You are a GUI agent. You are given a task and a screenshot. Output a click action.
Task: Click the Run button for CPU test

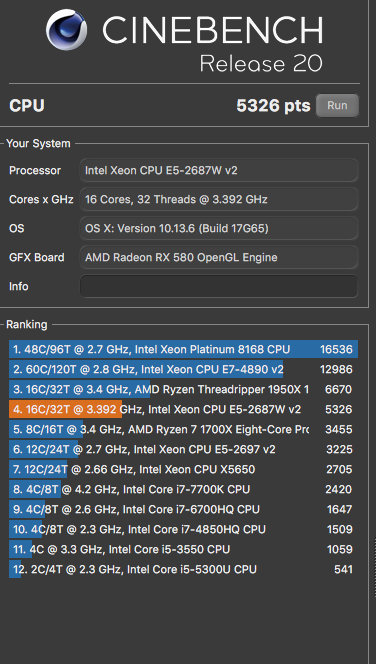tap(337, 105)
